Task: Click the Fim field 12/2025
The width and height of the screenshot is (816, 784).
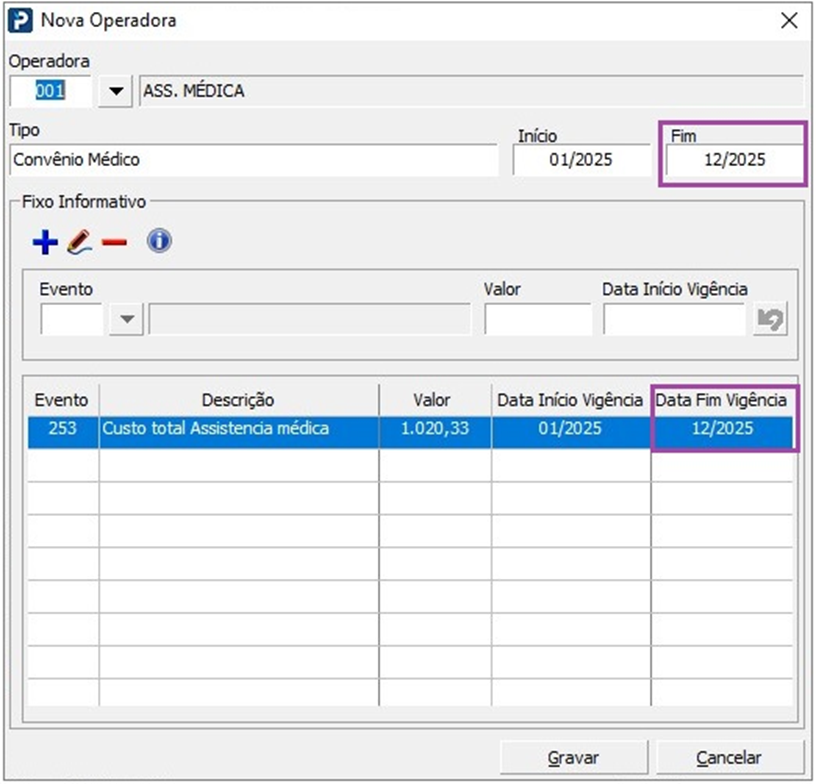Action: click(735, 160)
